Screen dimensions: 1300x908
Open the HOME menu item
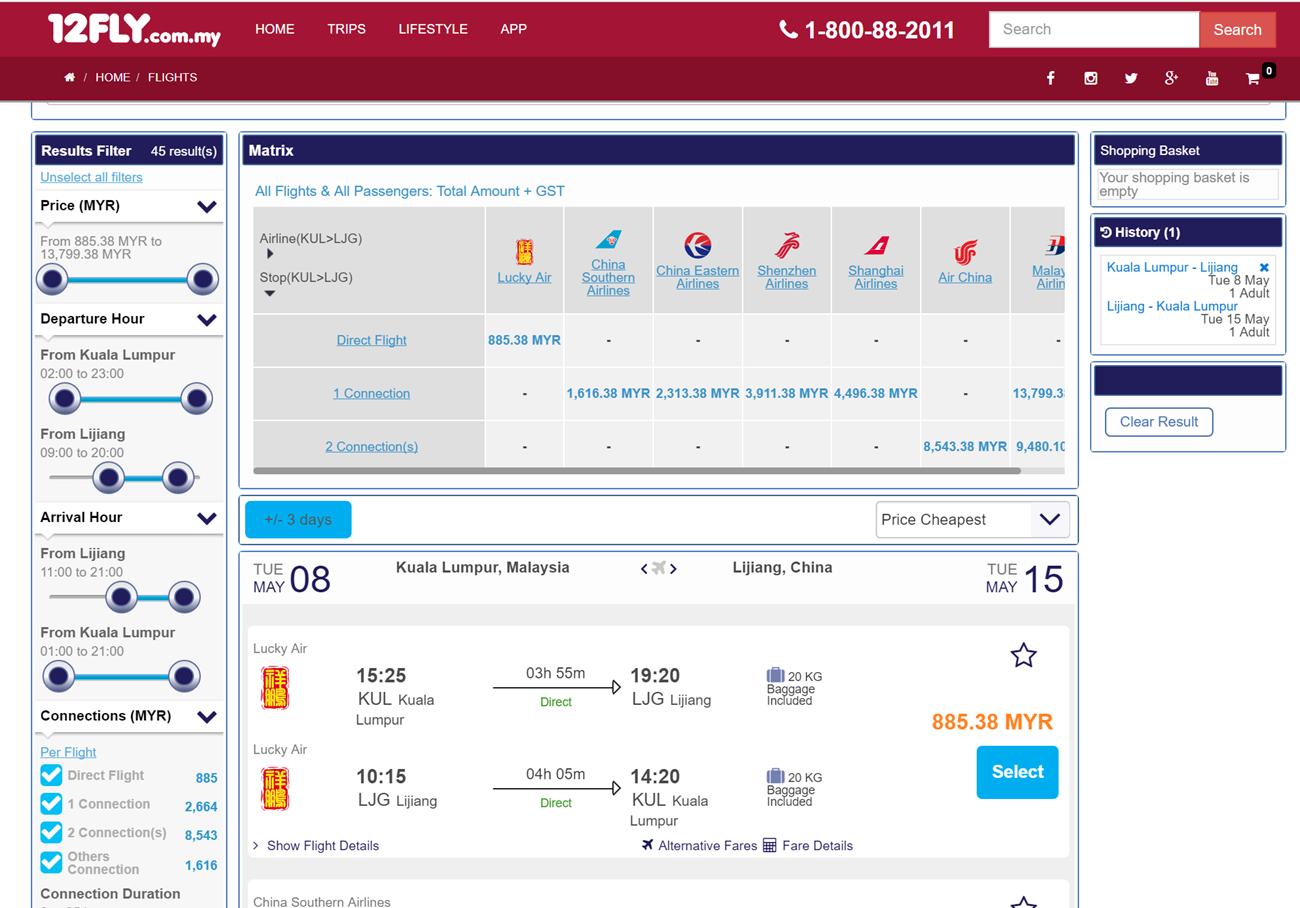click(275, 29)
